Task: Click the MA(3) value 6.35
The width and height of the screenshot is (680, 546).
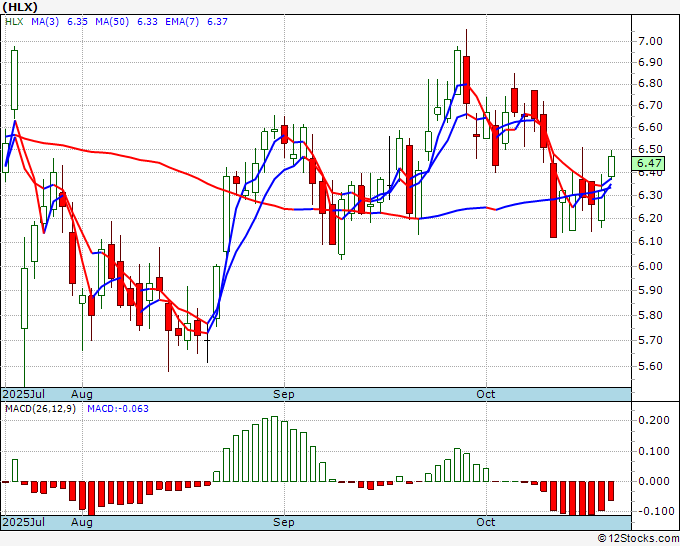Action: [78, 22]
